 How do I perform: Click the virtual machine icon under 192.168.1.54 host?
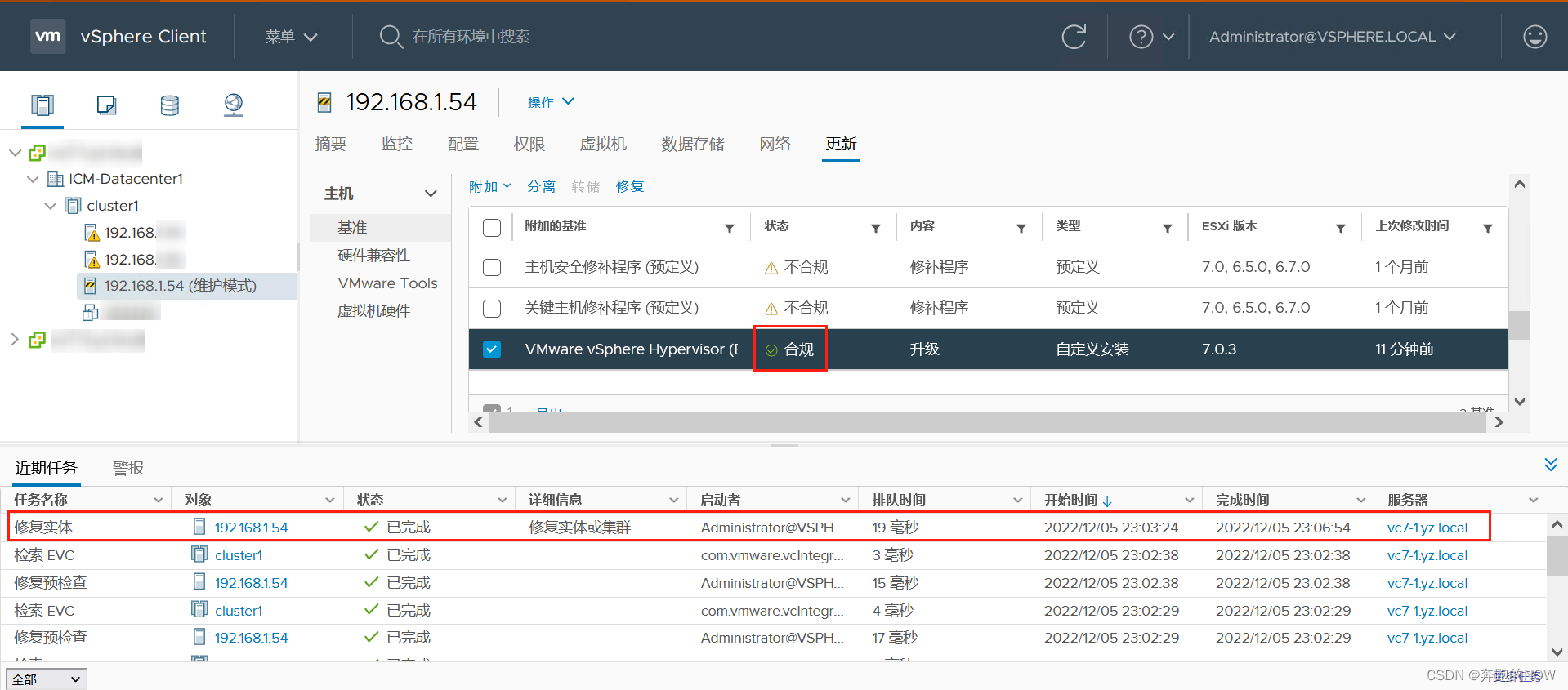(91, 313)
